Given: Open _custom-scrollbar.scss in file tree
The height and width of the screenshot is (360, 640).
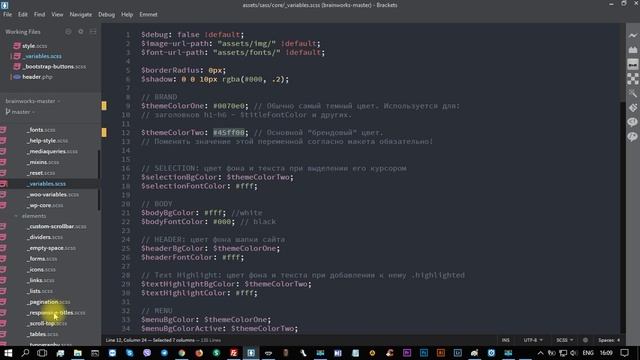Looking at the screenshot, I should pos(57,226).
